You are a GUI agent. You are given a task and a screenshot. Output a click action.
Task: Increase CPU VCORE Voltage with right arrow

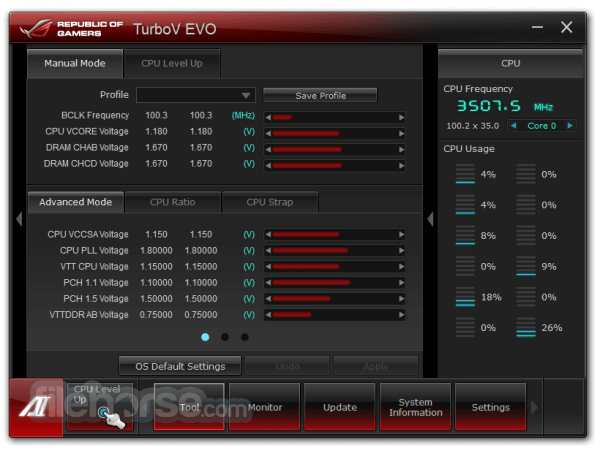point(401,134)
